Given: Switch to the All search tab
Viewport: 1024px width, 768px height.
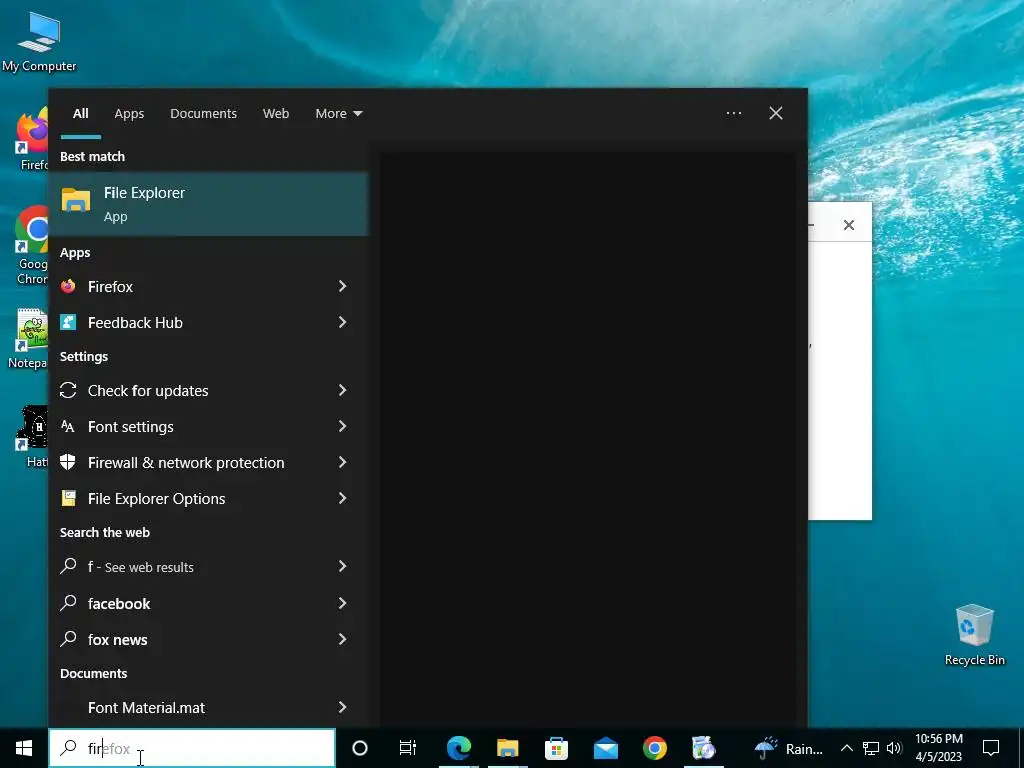Looking at the screenshot, I should 80,114.
